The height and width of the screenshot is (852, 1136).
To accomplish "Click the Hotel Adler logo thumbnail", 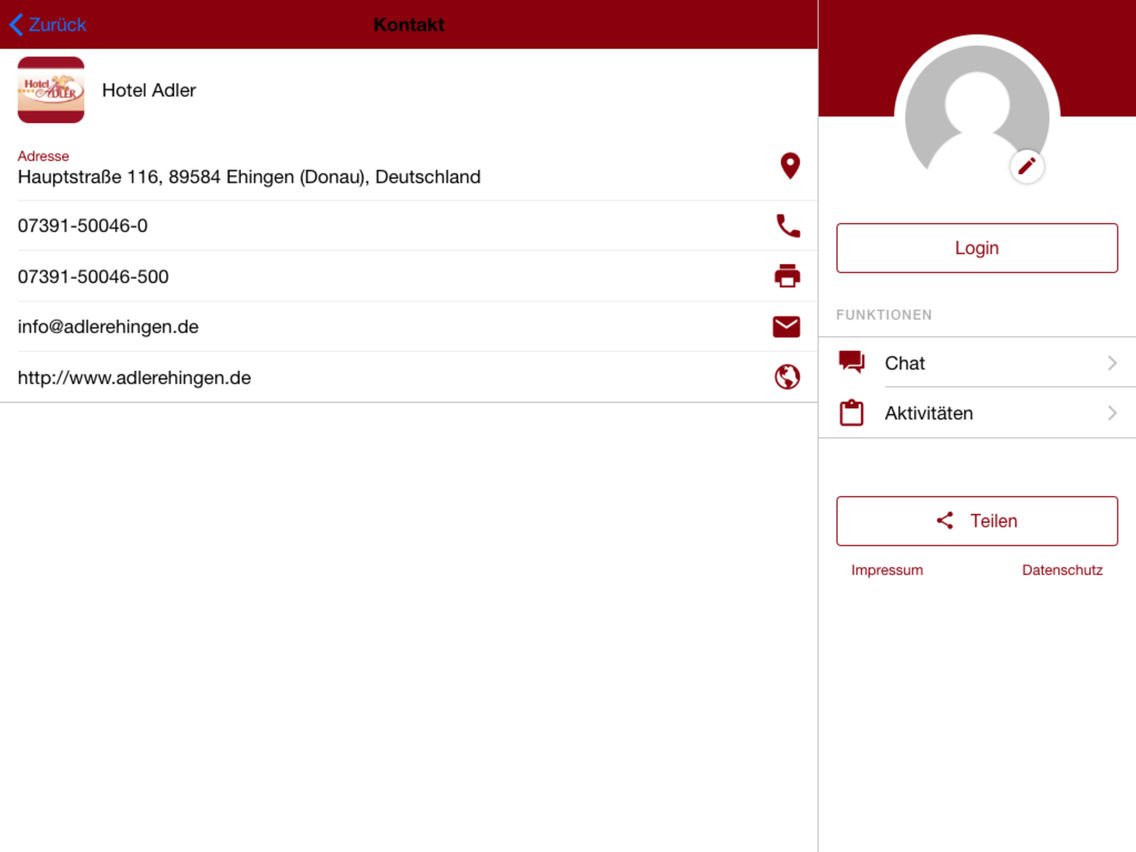I will point(51,90).
